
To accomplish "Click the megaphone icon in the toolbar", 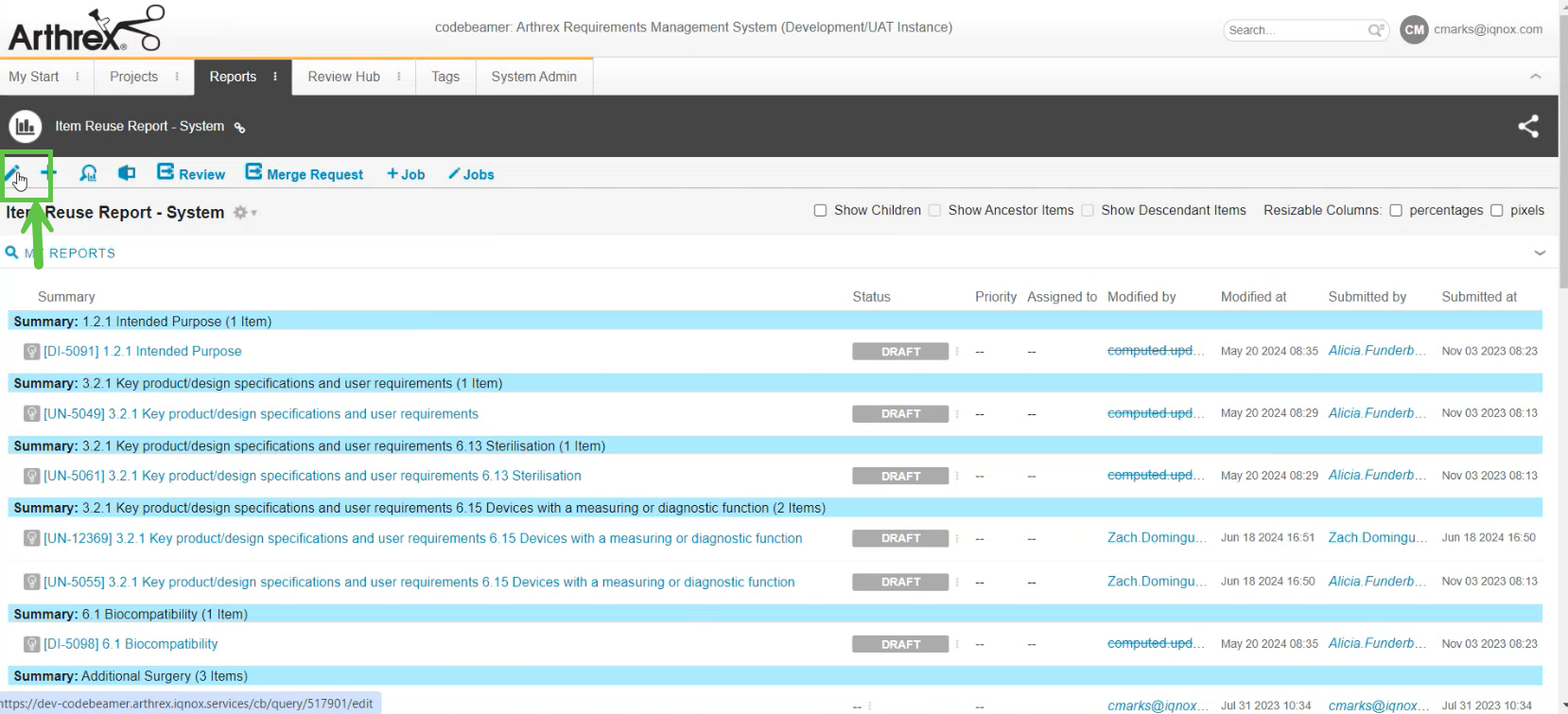I will pyautogui.click(x=126, y=173).
